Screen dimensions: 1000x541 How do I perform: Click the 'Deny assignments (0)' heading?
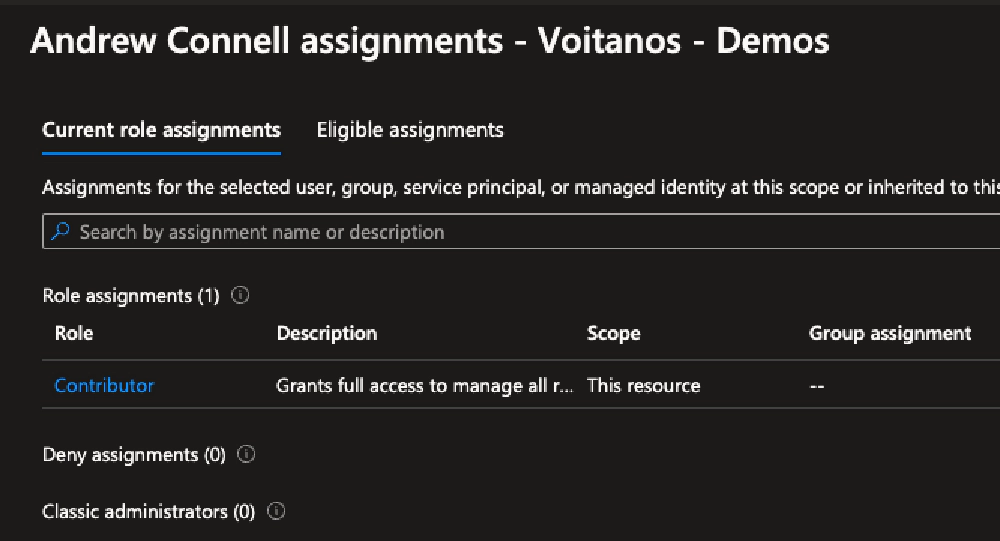pos(134,454)
